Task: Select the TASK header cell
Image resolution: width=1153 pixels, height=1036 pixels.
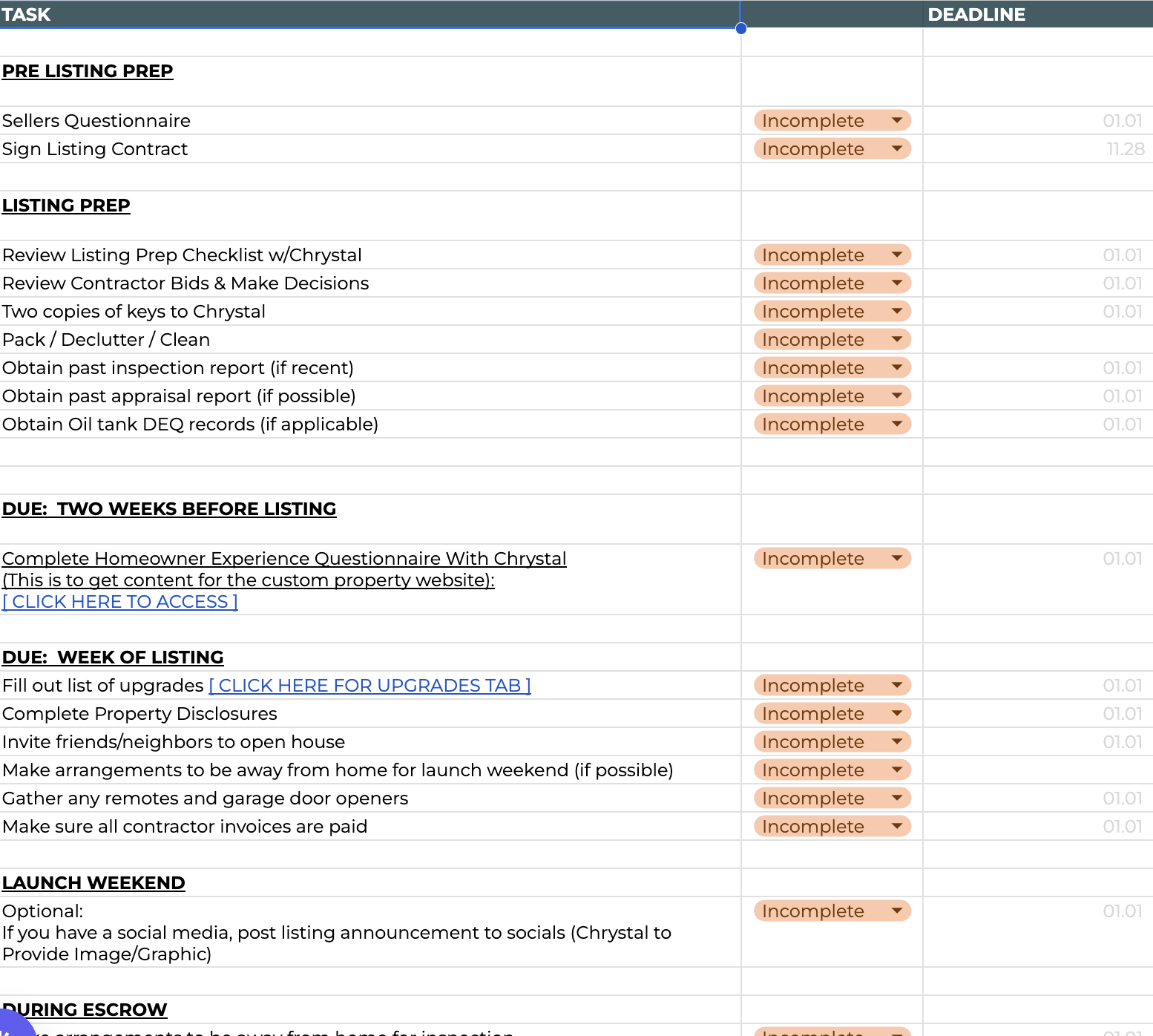Action: [369, 14]
